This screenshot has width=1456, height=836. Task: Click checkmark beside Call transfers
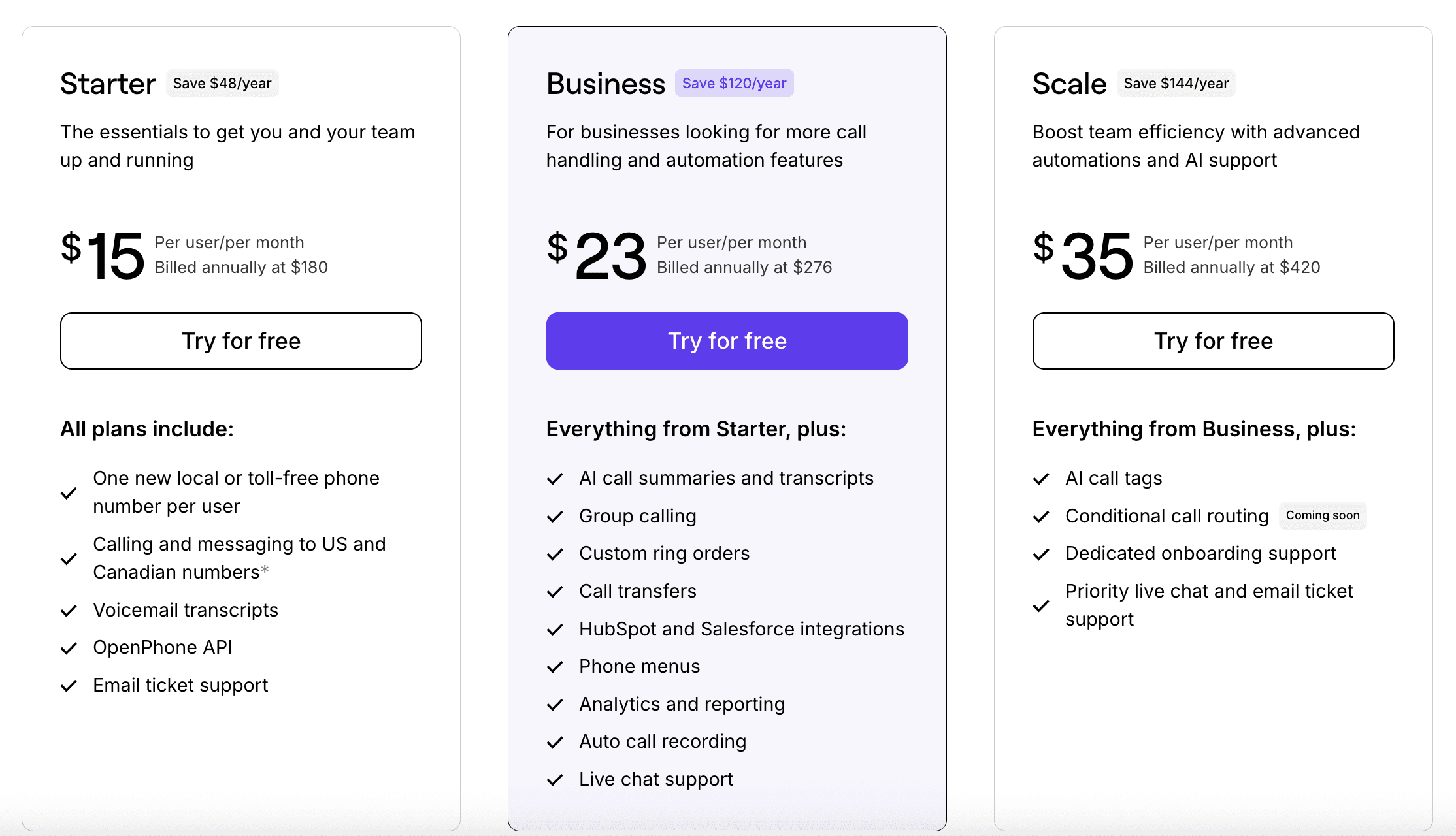tap(555, 592)
